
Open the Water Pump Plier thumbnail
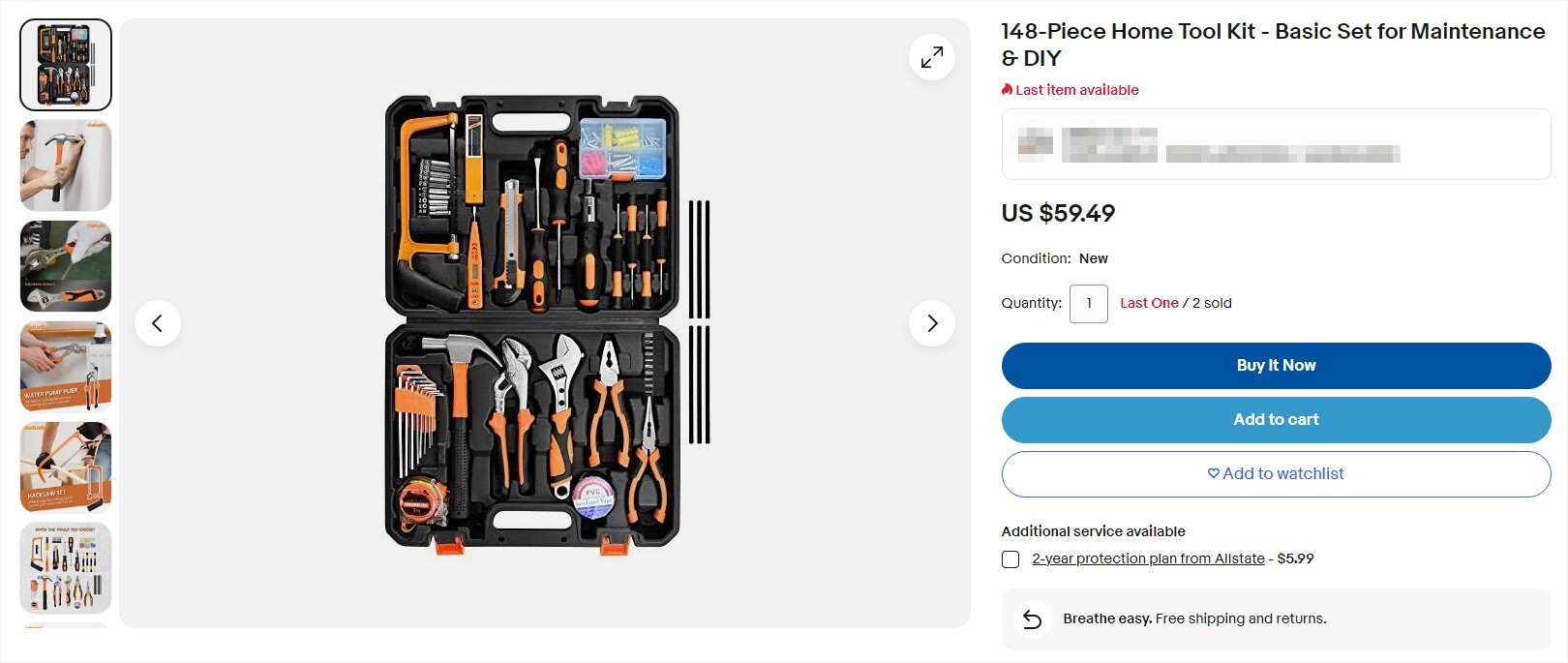click(65, 366)
